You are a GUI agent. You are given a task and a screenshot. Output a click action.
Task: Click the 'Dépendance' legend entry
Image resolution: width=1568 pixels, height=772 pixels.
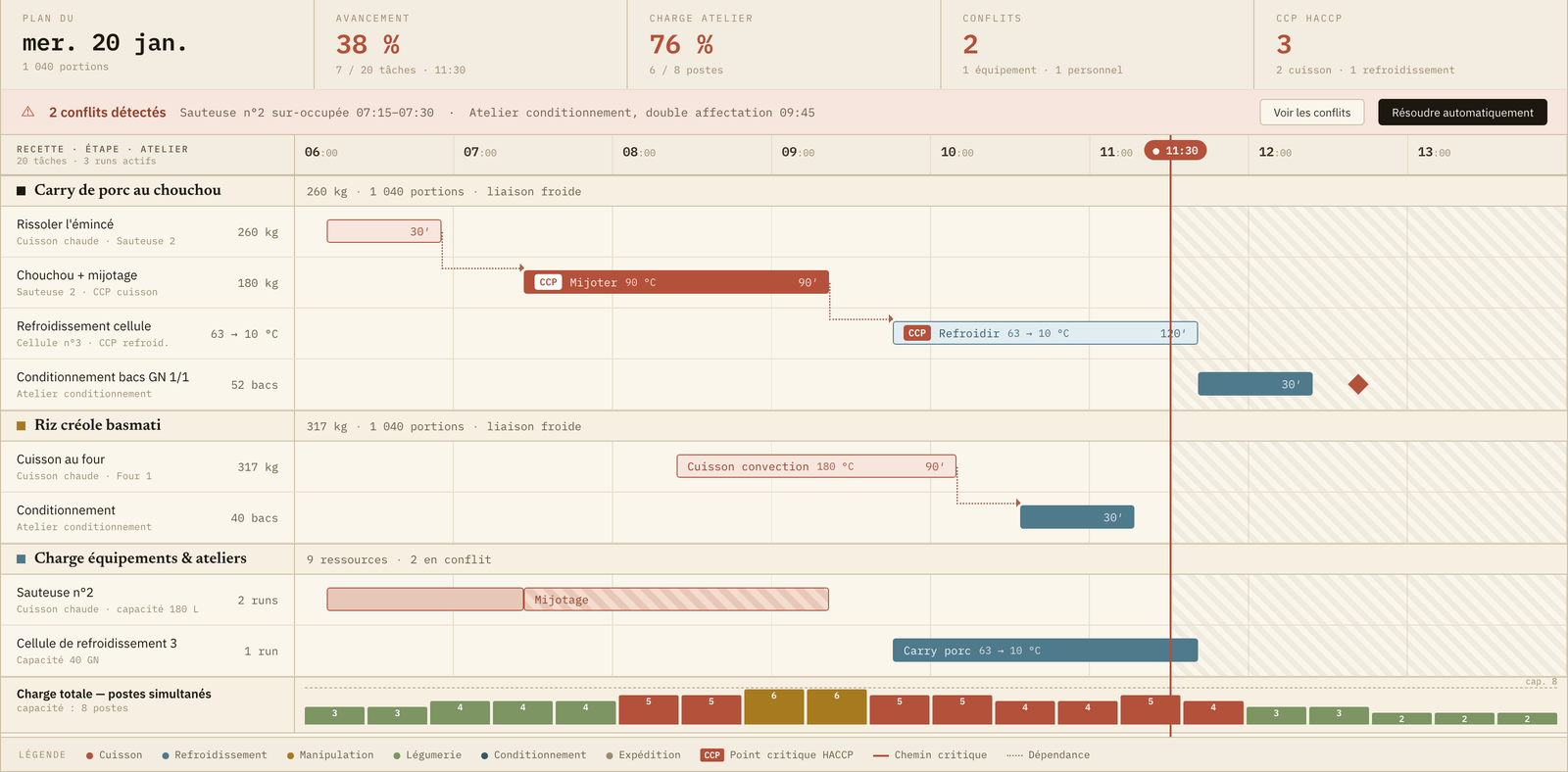[x=1048, y=755]
